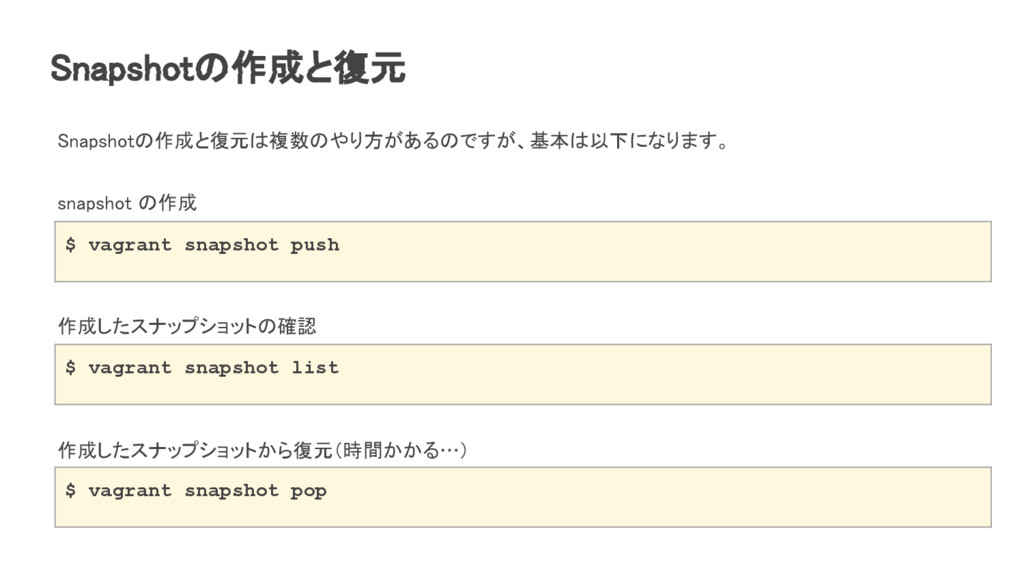Click 'snapshot' in the pop command
The image size is (1024, 576).
click(231, 491)
